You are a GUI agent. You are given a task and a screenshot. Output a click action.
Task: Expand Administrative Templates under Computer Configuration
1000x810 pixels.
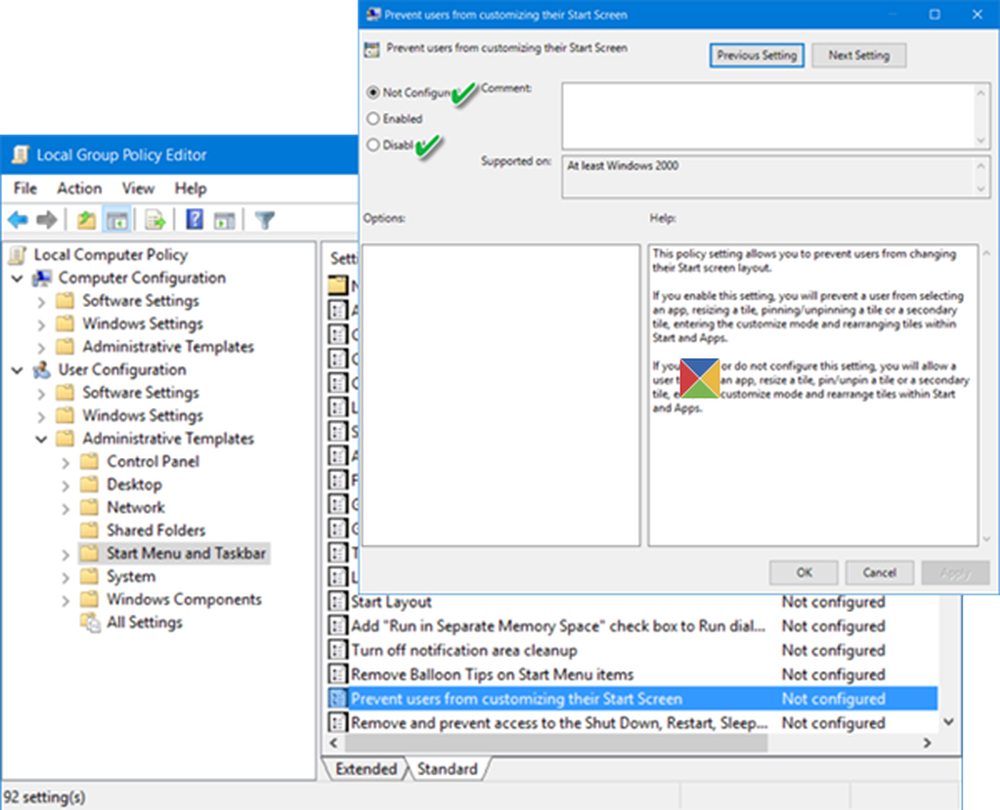pyautogui.click(x=41, y=348)
